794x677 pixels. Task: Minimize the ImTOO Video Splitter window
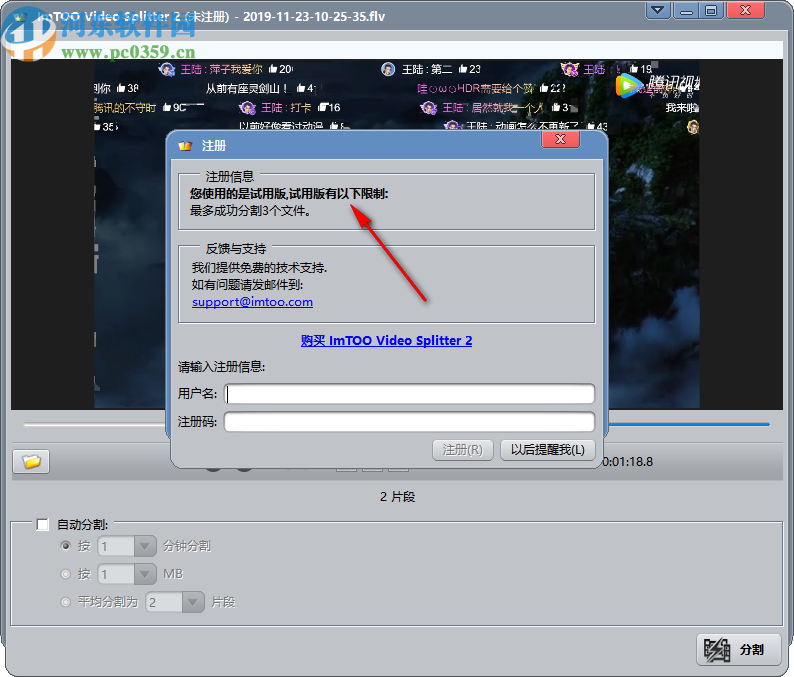pos(686,11)
